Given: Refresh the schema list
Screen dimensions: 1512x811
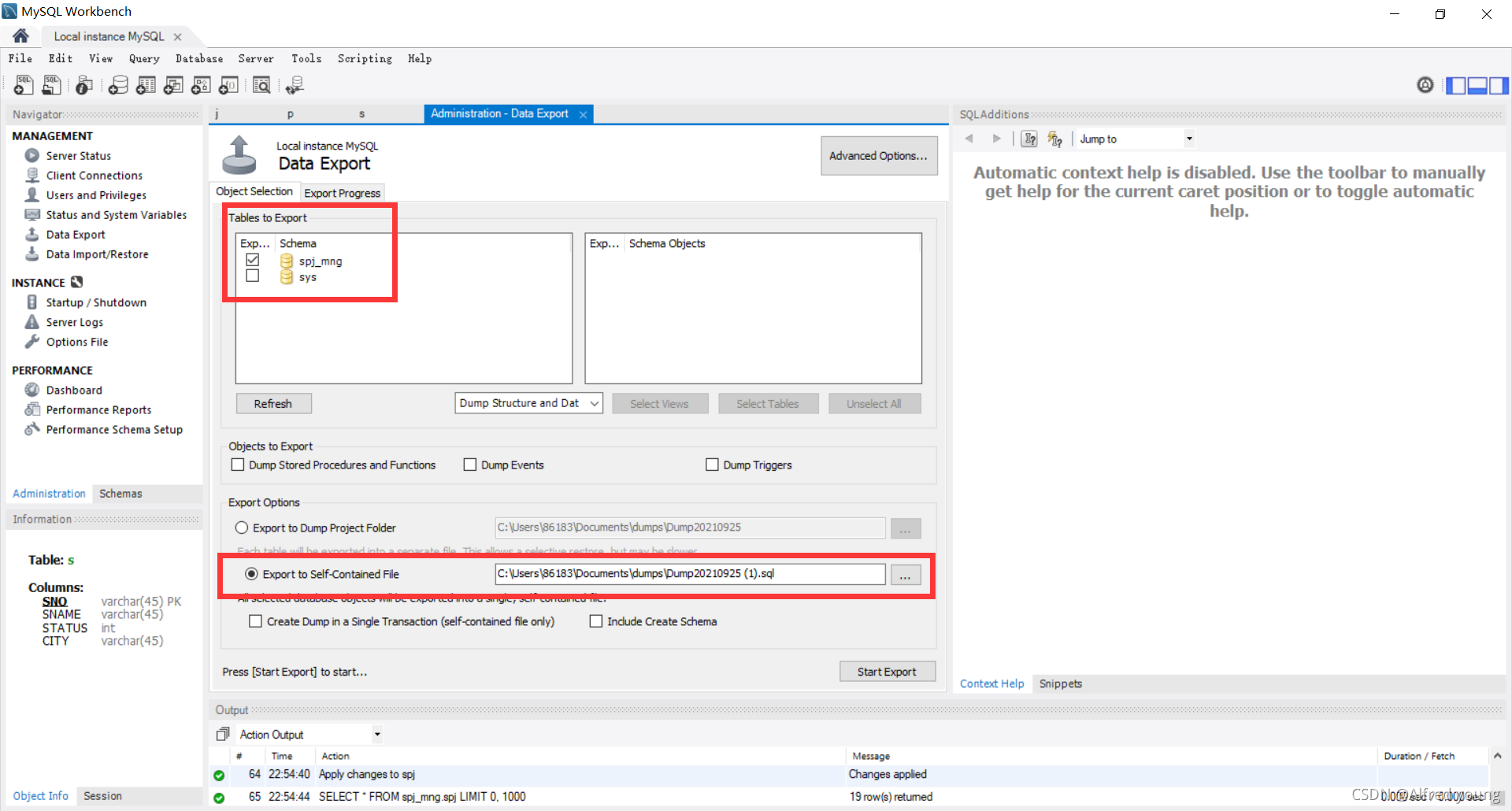Looking at the screenshot, I should tap(273, 403).
